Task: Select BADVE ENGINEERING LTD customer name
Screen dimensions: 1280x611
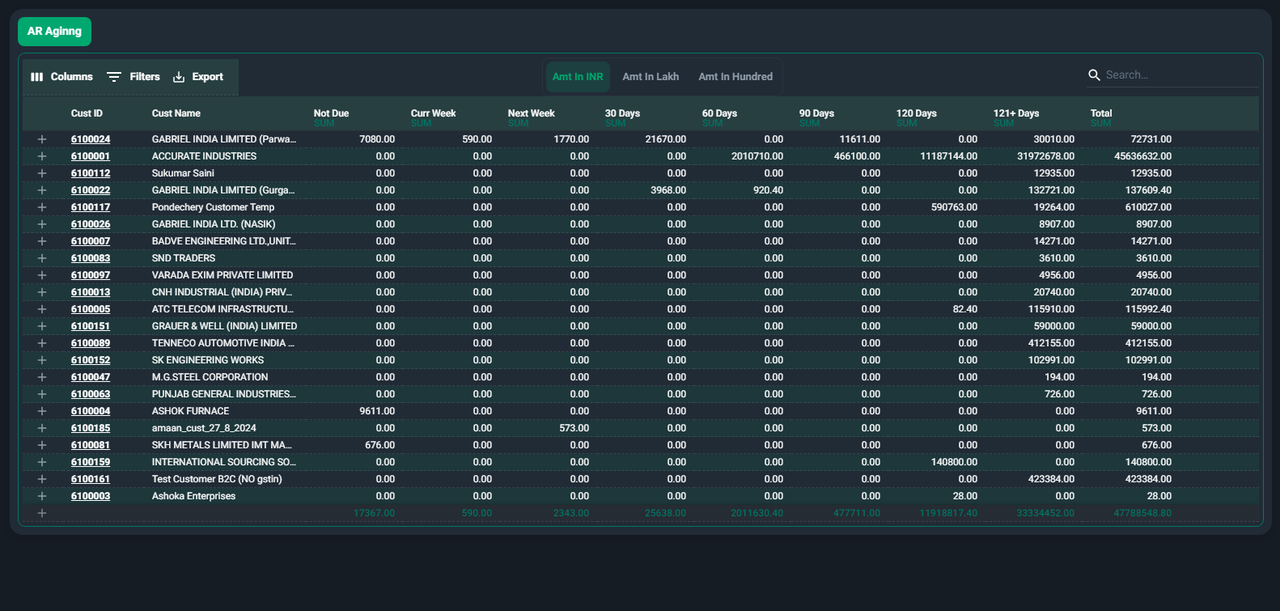Action: tap(224, 241)
